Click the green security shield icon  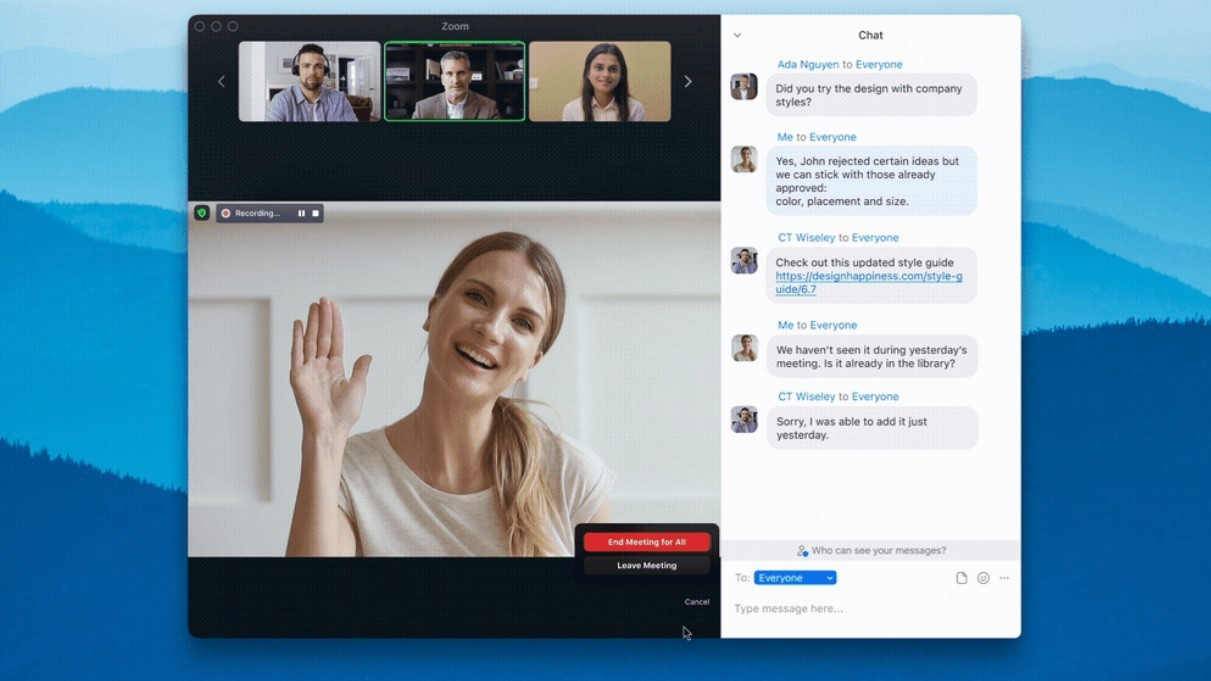pos(202,212)
